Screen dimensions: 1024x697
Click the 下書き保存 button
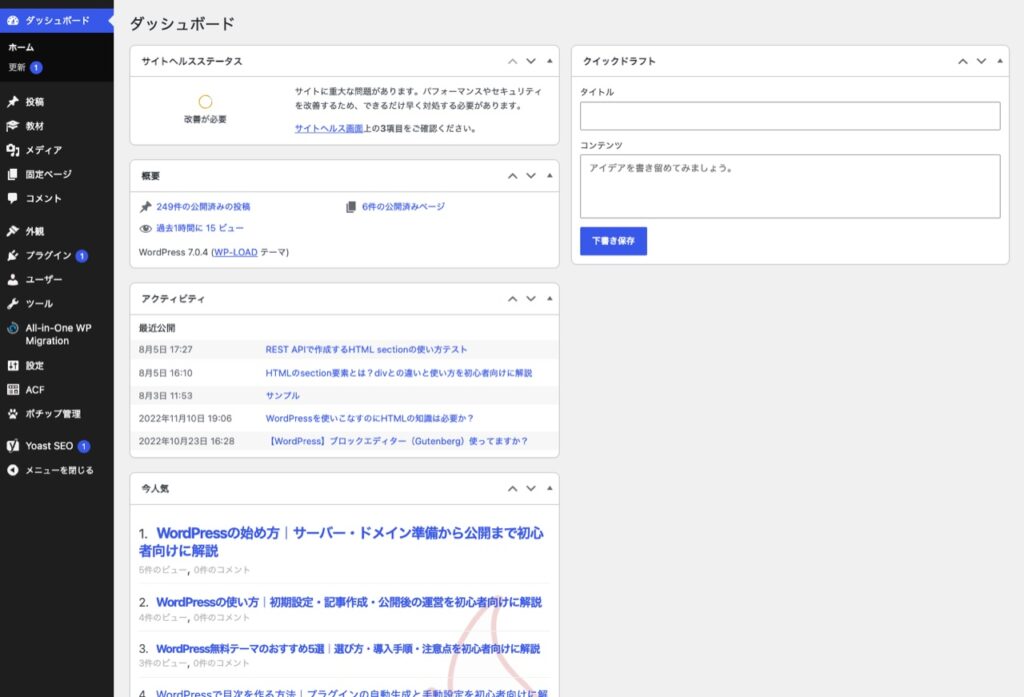613,241
